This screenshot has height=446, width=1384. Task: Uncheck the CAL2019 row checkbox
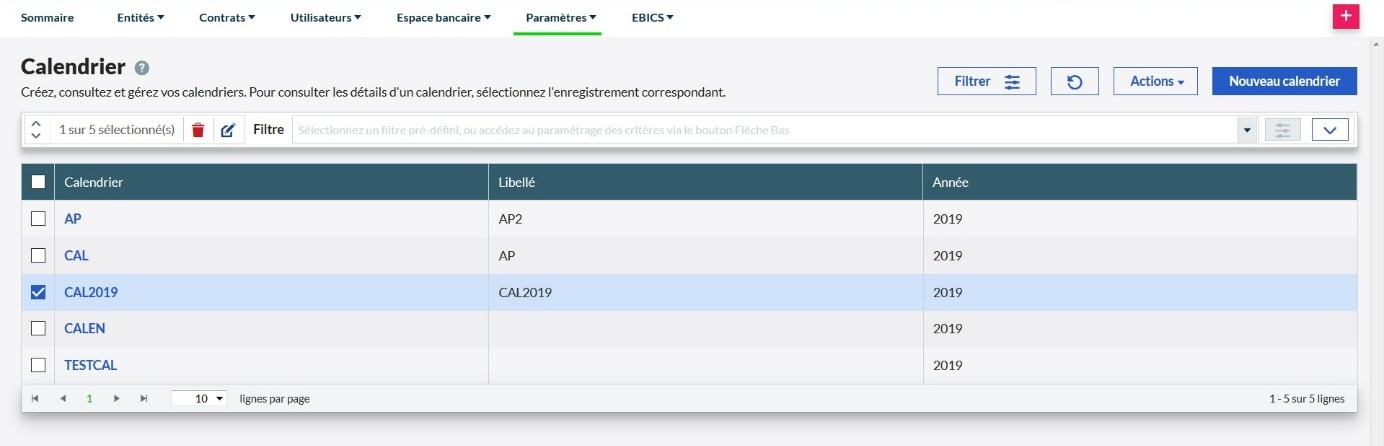coord(38,293)
